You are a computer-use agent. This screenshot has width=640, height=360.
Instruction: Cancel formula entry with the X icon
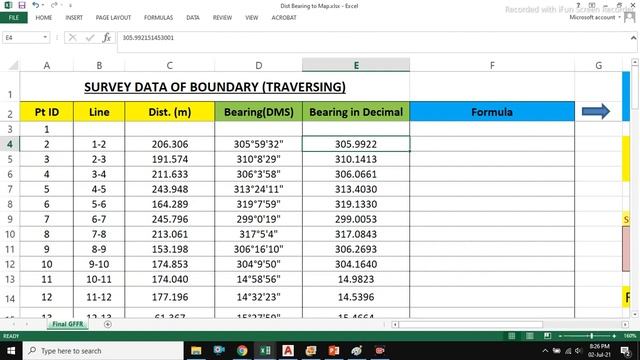[x=73, y=38]
